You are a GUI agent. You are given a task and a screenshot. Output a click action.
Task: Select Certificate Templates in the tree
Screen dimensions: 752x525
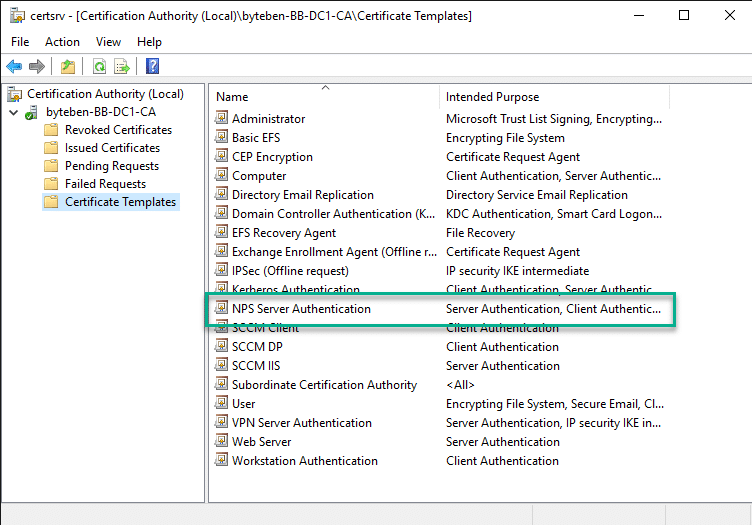point(120,202)
